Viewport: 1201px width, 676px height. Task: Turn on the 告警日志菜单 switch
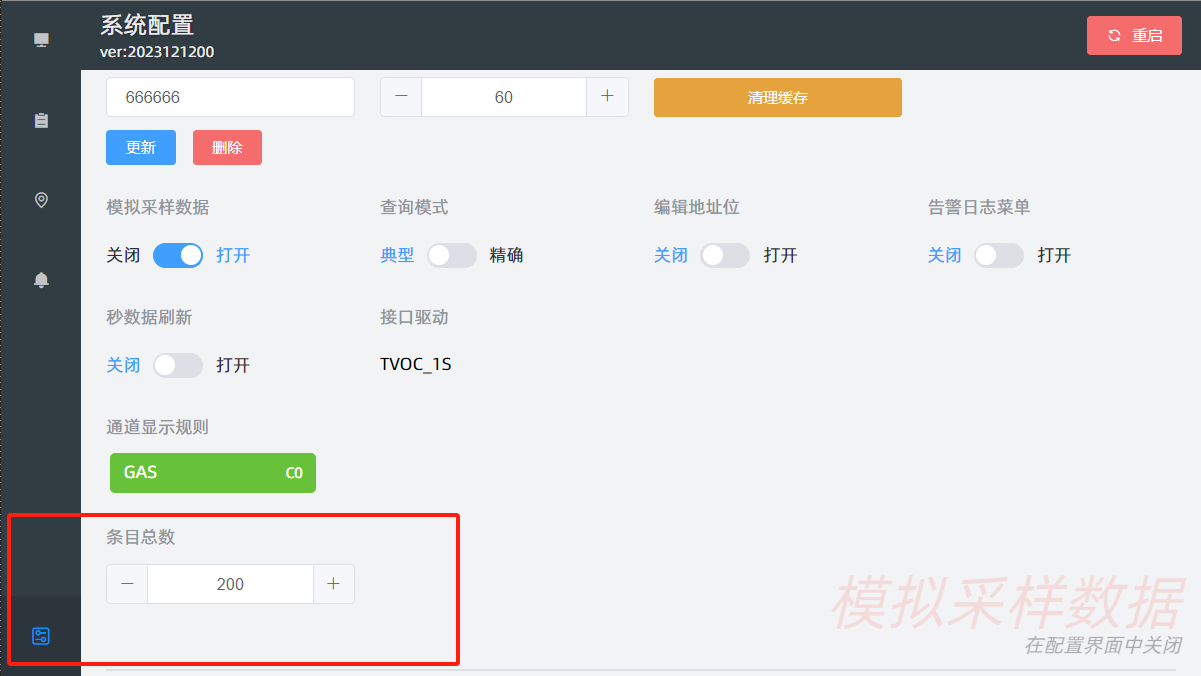tap(999, 255)
